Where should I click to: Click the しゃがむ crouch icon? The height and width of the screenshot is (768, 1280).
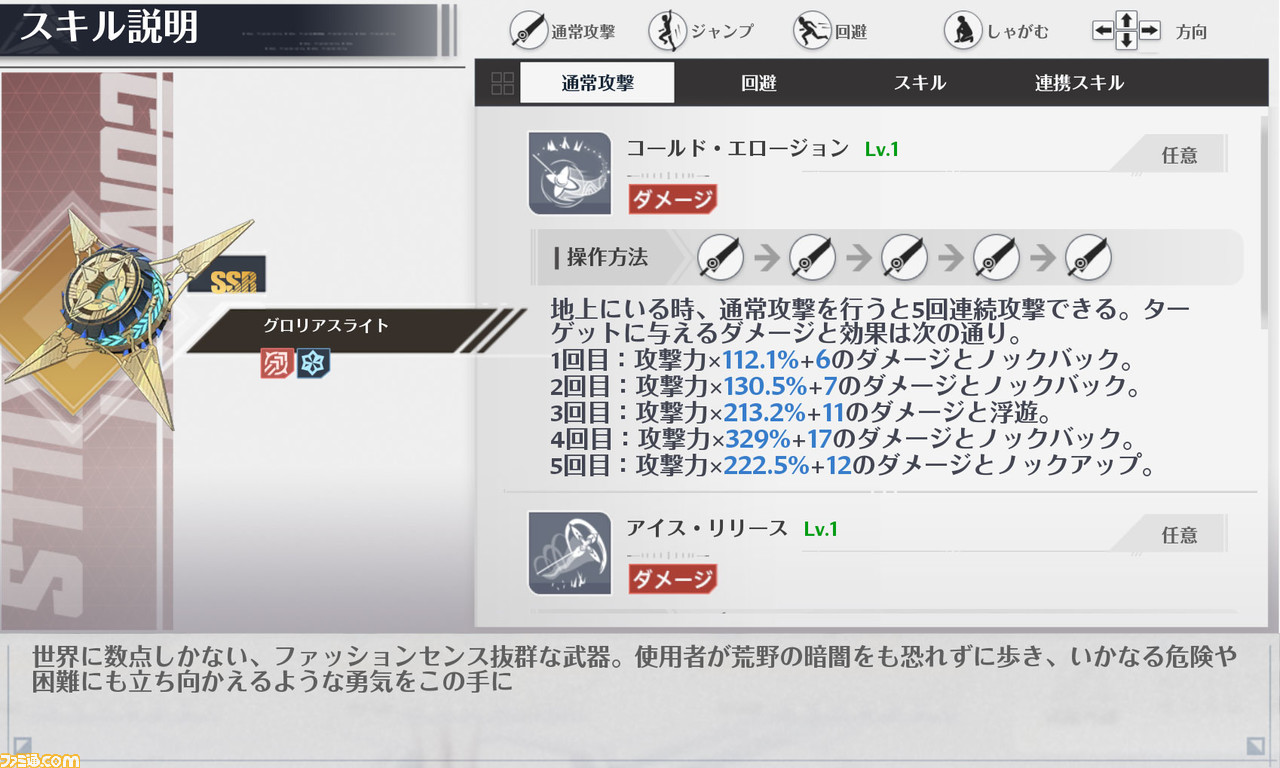[x=963, y=31]
